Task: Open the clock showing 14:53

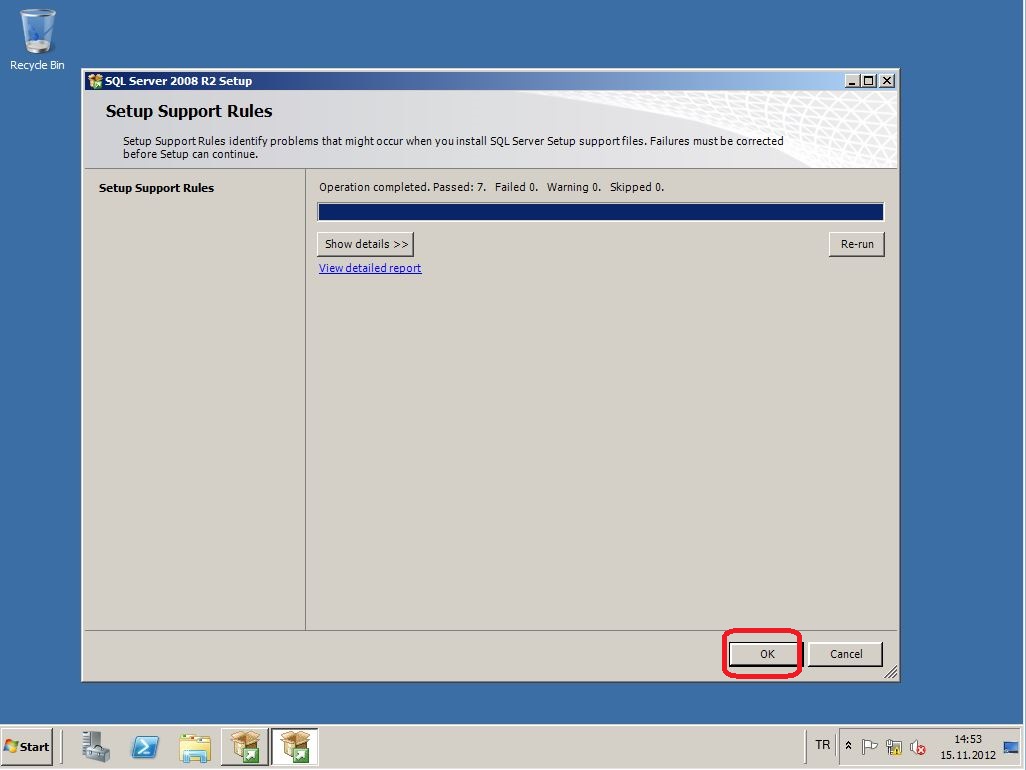Action: click(968, 746)
